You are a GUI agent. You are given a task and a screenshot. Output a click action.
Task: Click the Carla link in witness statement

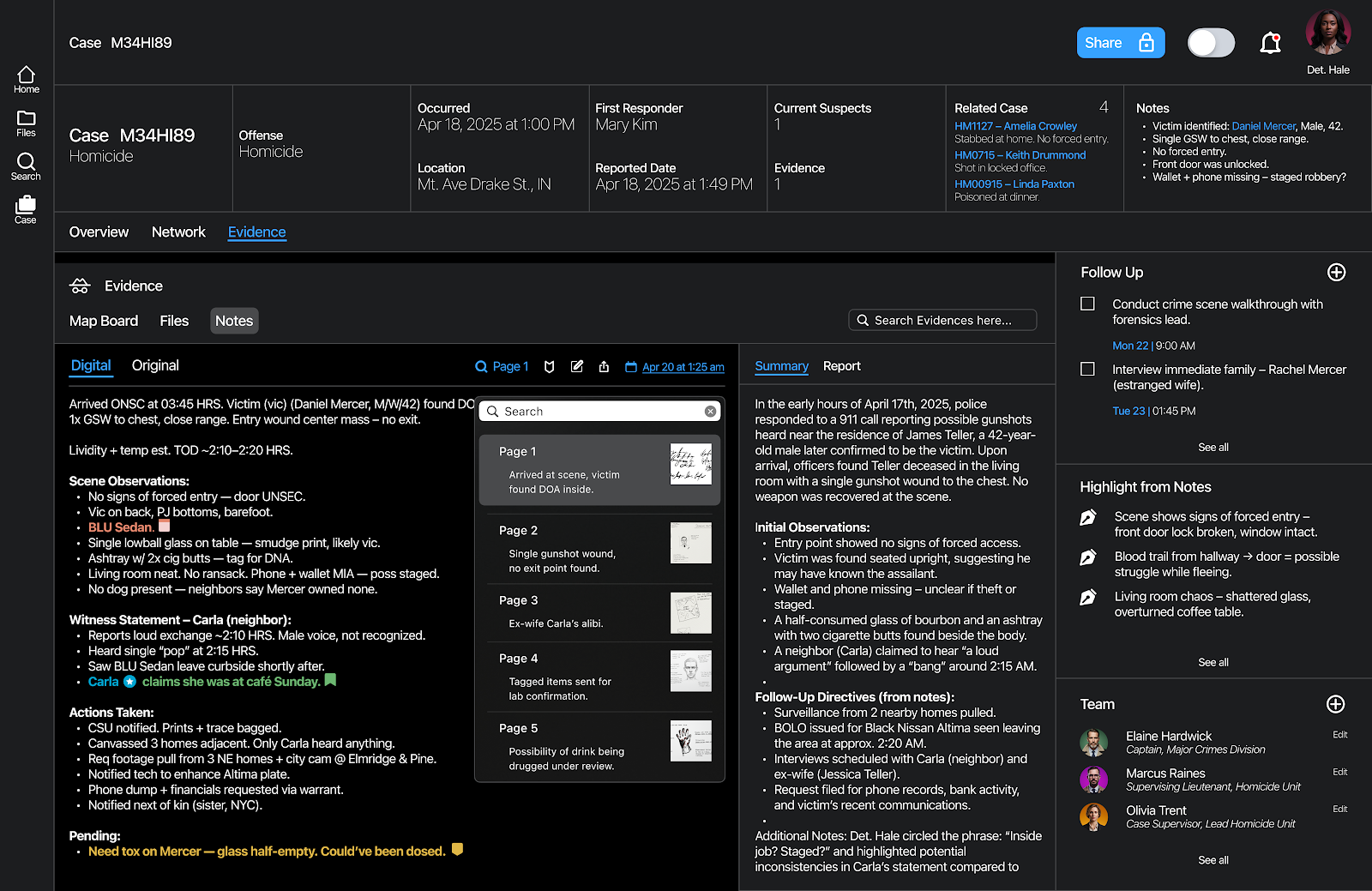coord(103,682)
